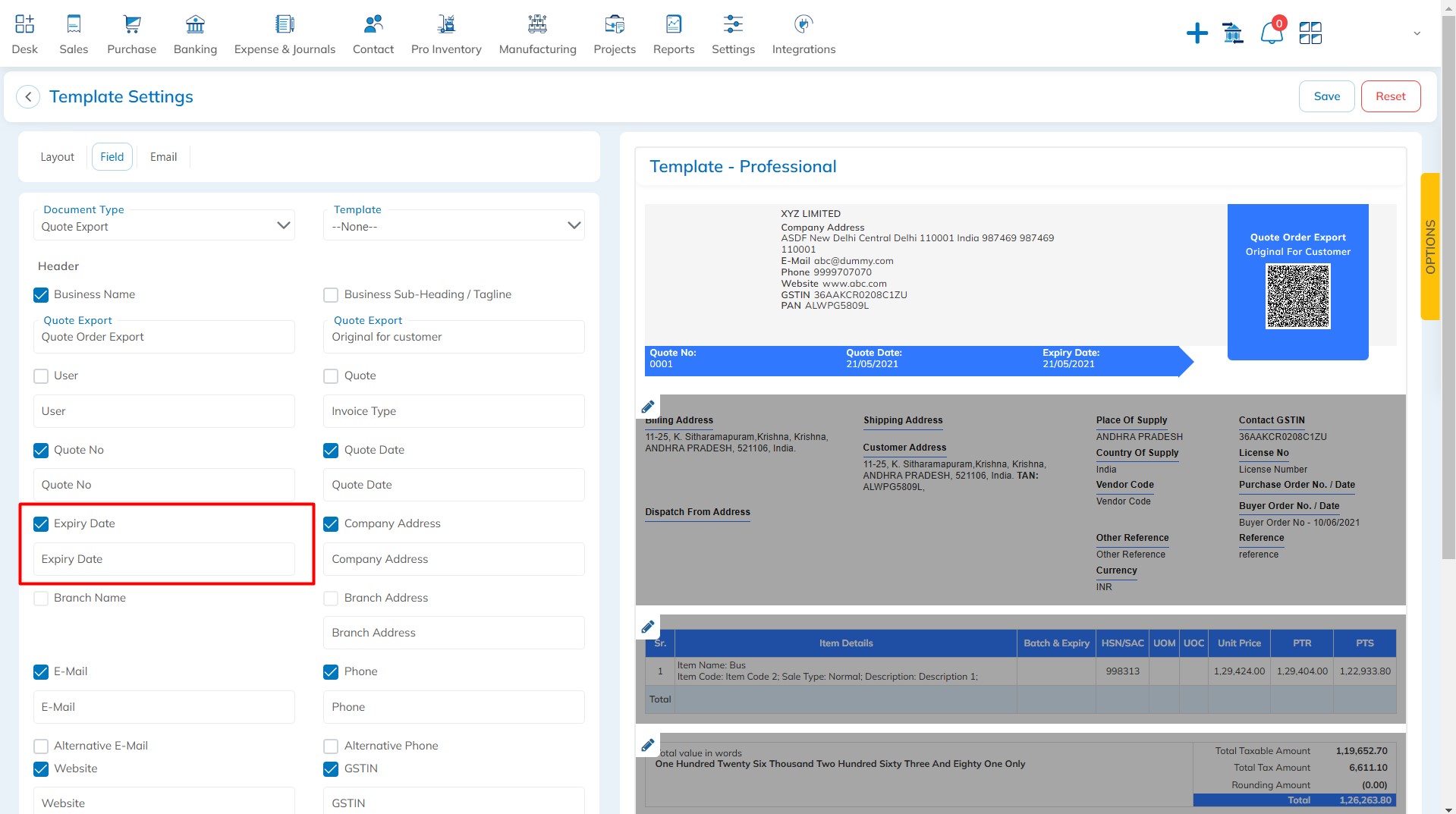
Task: Edit the address section with pencil icon
Action: click(648, 407)
